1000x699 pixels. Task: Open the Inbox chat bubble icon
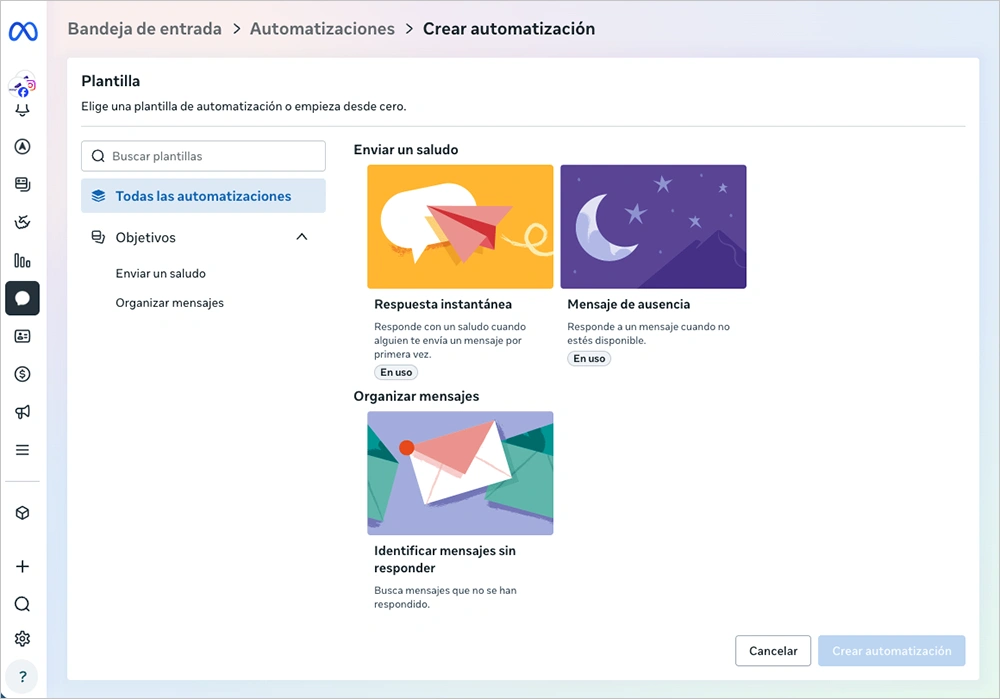[x=22, y=298]
